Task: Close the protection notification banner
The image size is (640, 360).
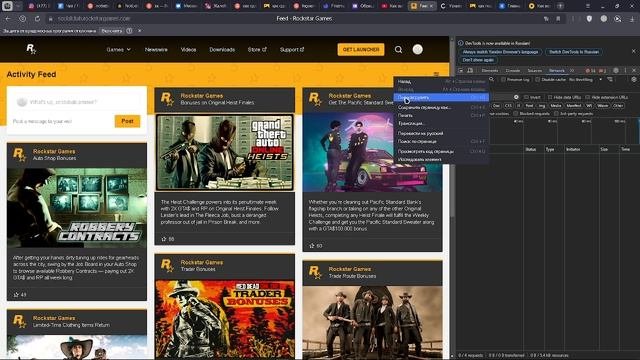Action: pos(140,31)
